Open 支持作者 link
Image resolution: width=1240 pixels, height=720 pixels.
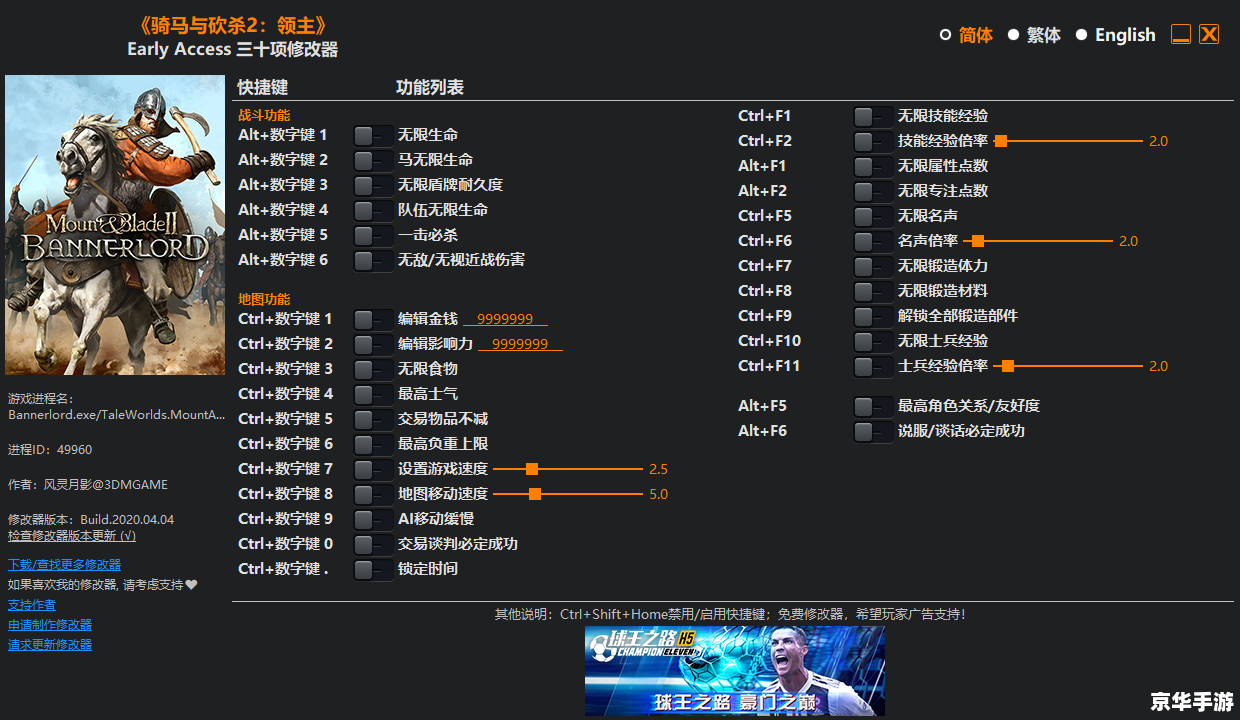[x=32, y=605]
